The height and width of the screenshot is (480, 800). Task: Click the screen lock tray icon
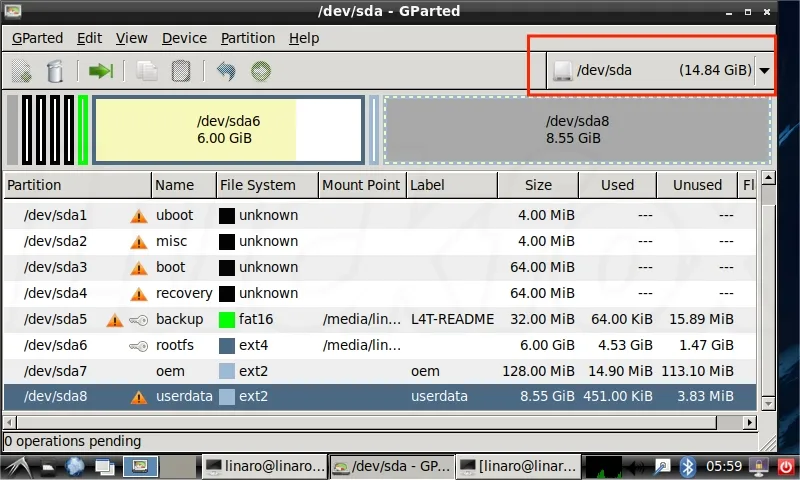[x=759, y=467]
